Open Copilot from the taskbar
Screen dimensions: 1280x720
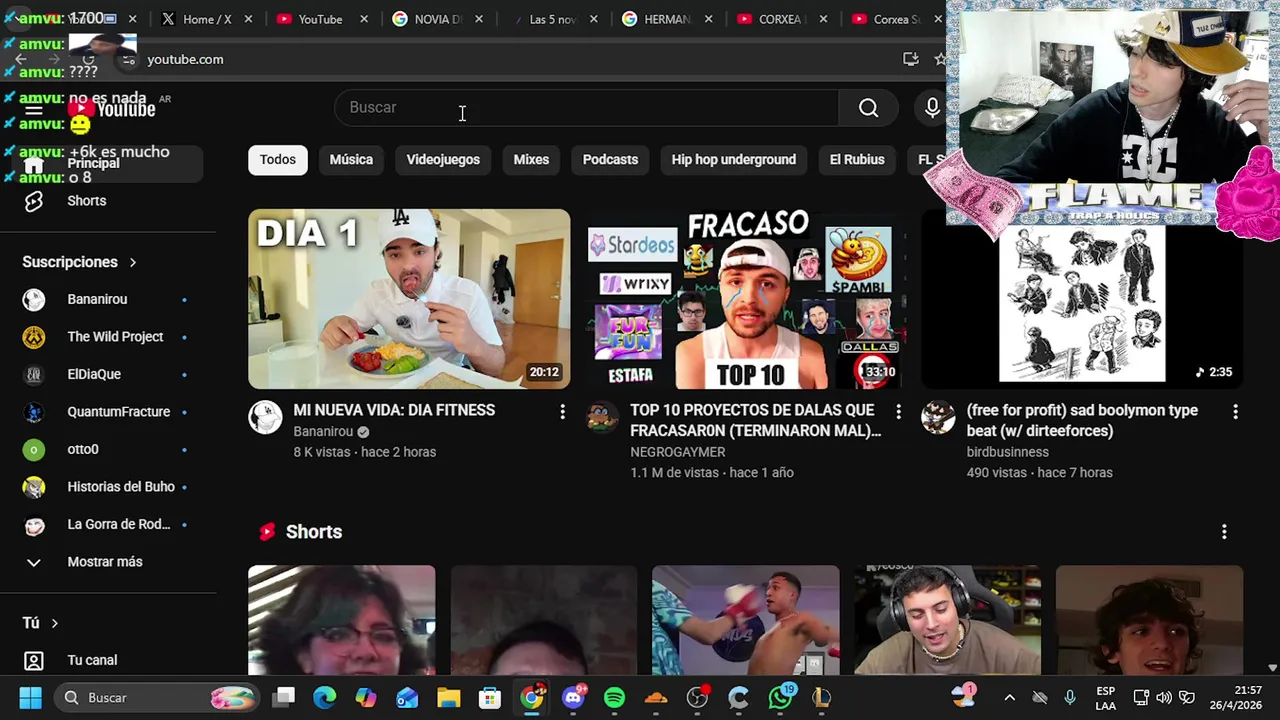tap(366, 697)
